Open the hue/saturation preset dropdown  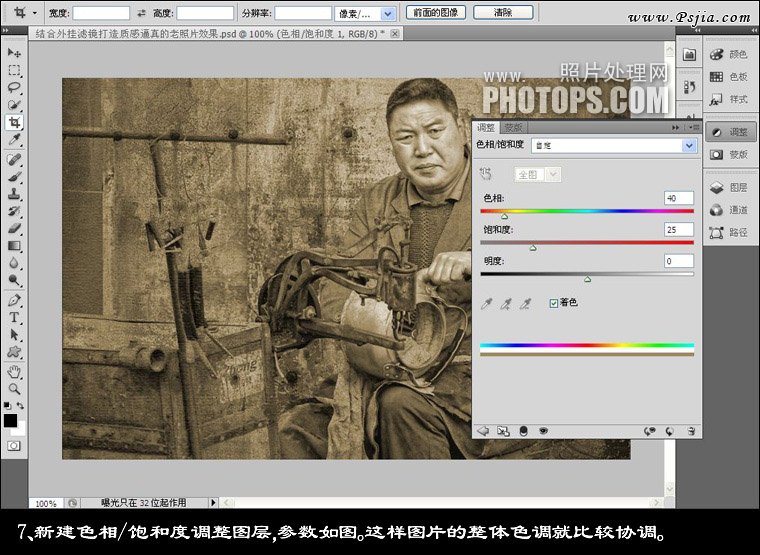coord(688,145)
